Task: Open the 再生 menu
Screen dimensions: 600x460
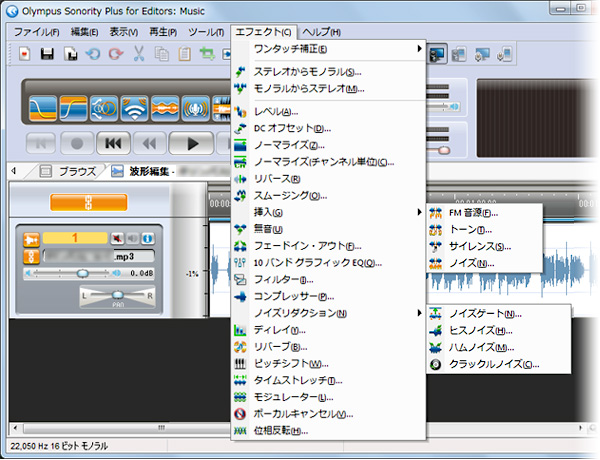Action: [x=163, y=32]
